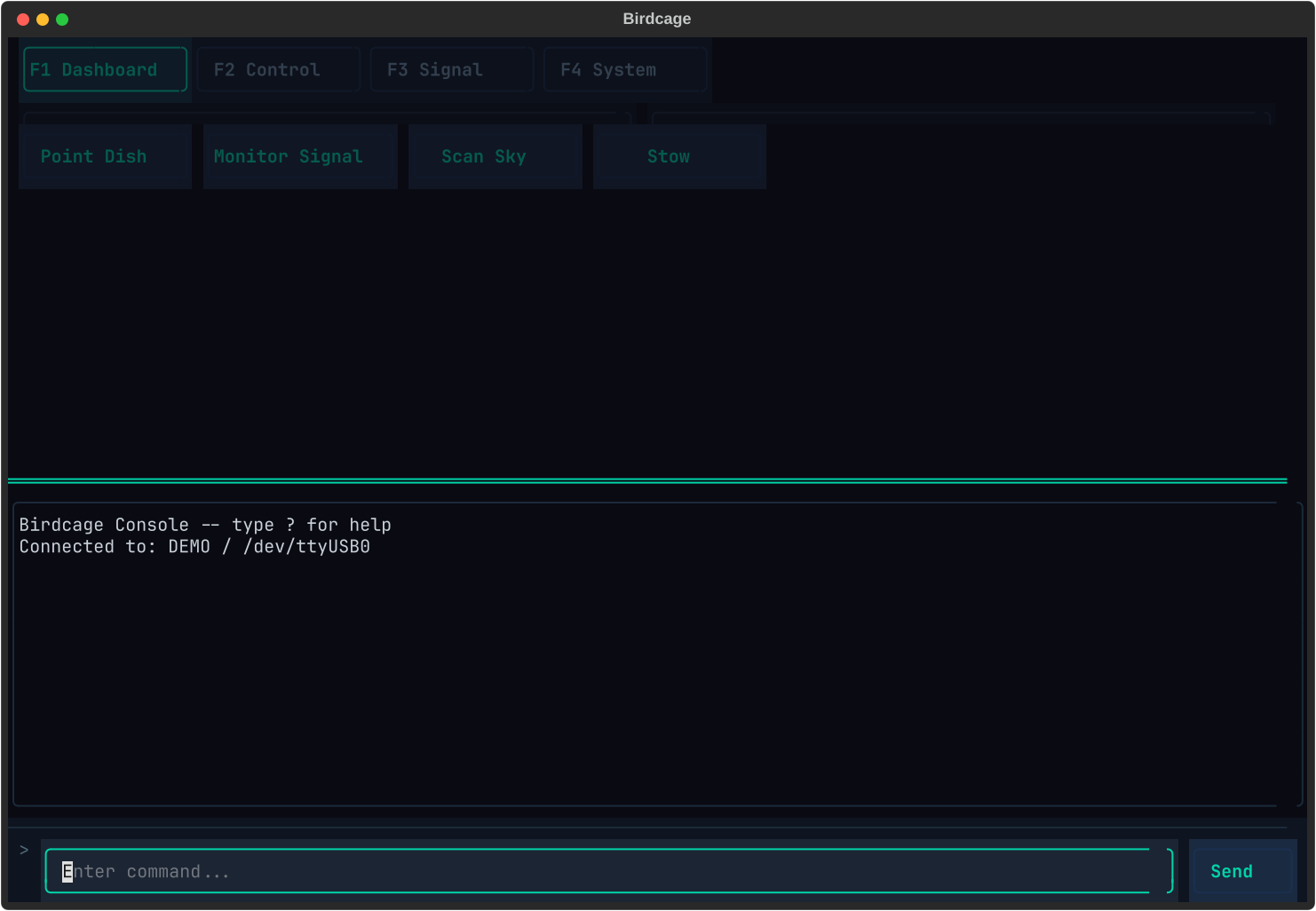
Task: Click the Birdcage window title
Action: [657, 19]
